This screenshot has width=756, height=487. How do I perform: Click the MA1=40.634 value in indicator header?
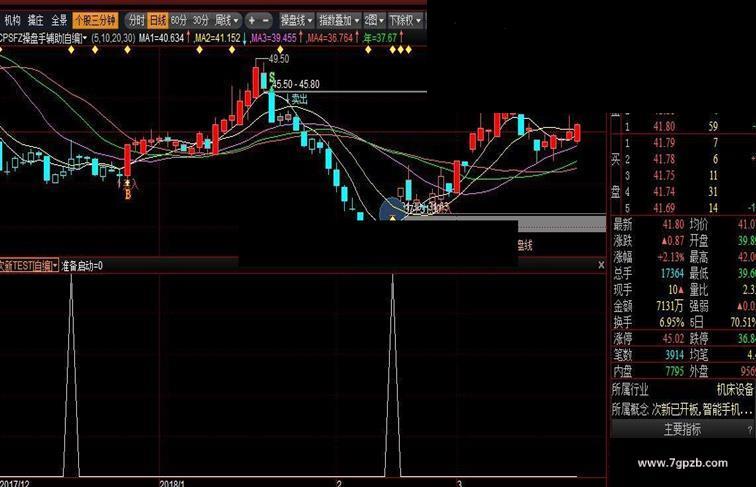pyautogui.click(x=162, y=38)
